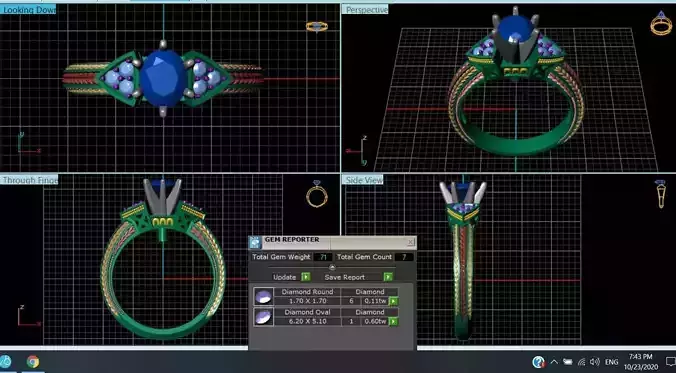The image size is (676, 373).
Task: Click the Looking Down viewport label
Action: [x=28, y=9]
